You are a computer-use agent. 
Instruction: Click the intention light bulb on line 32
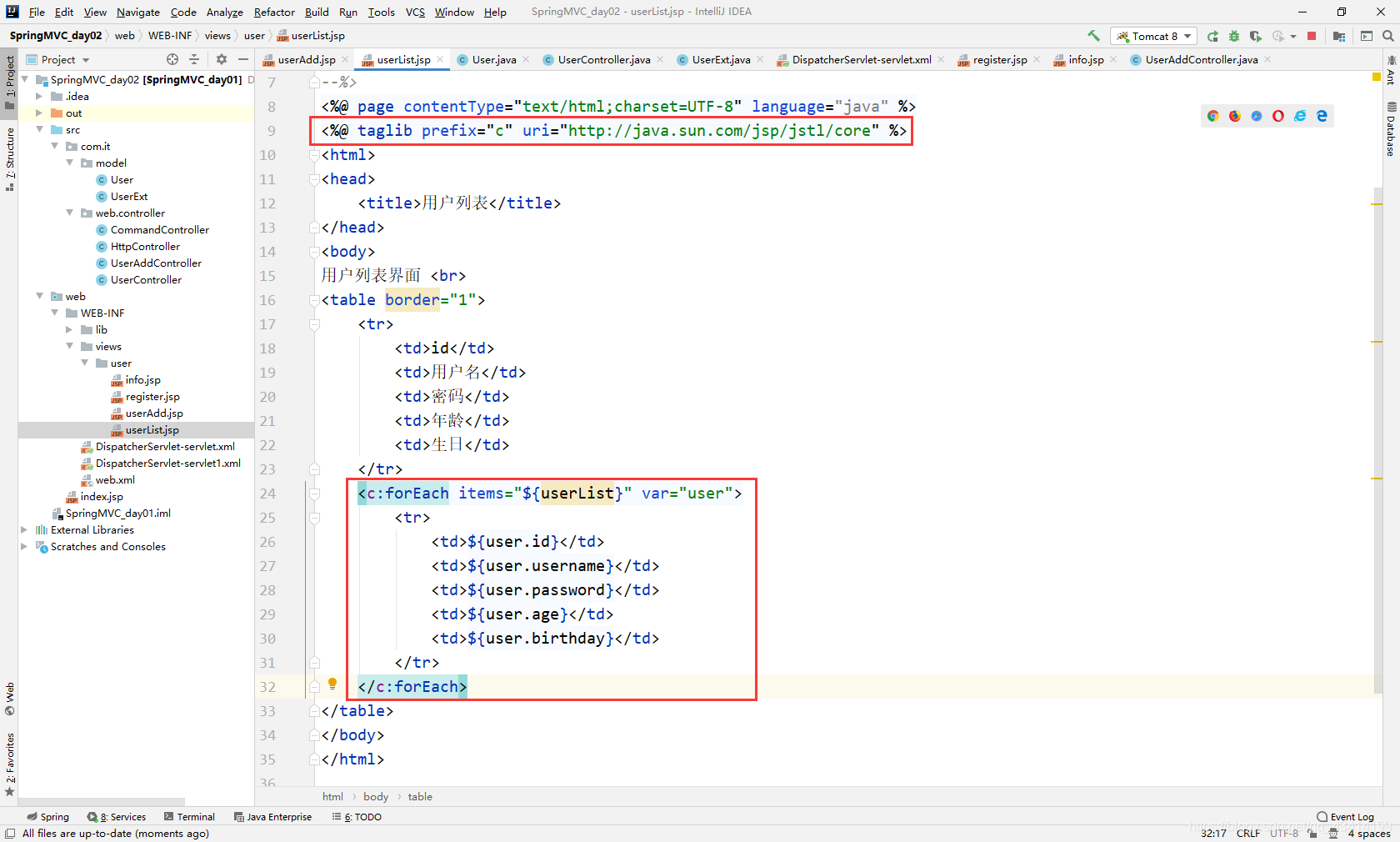tap(332, 684)
